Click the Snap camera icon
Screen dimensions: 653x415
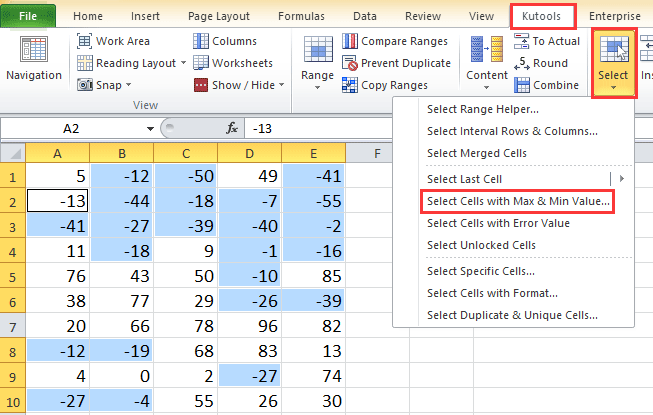click(x=85, y=85)
